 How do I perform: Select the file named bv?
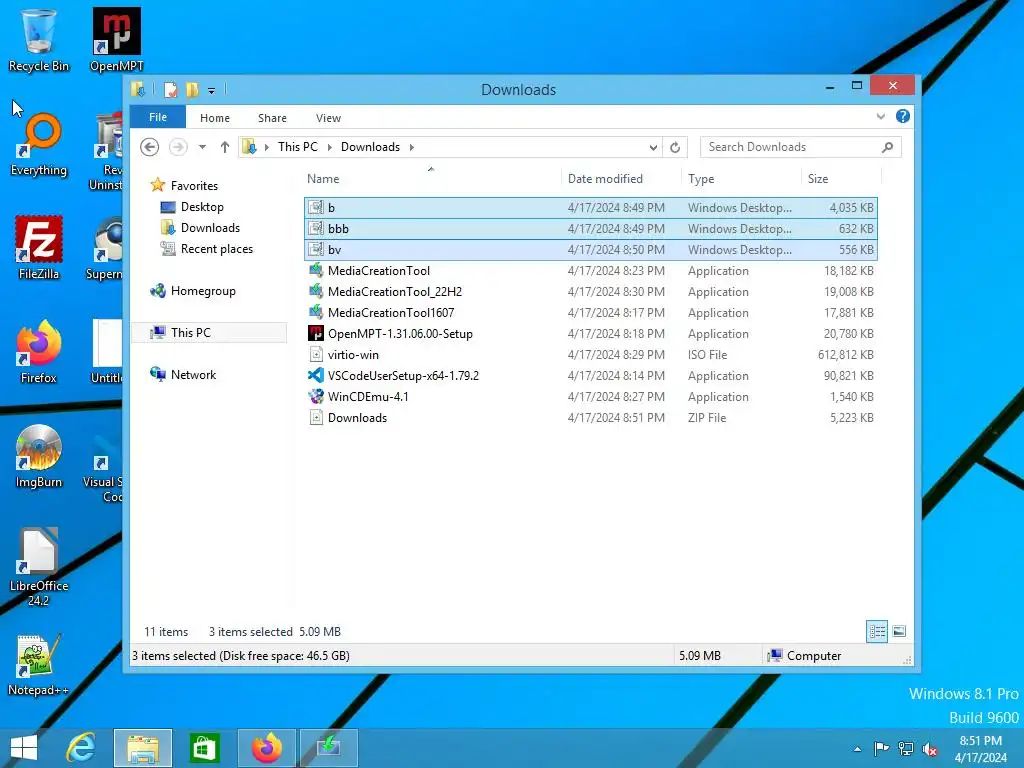591,249
